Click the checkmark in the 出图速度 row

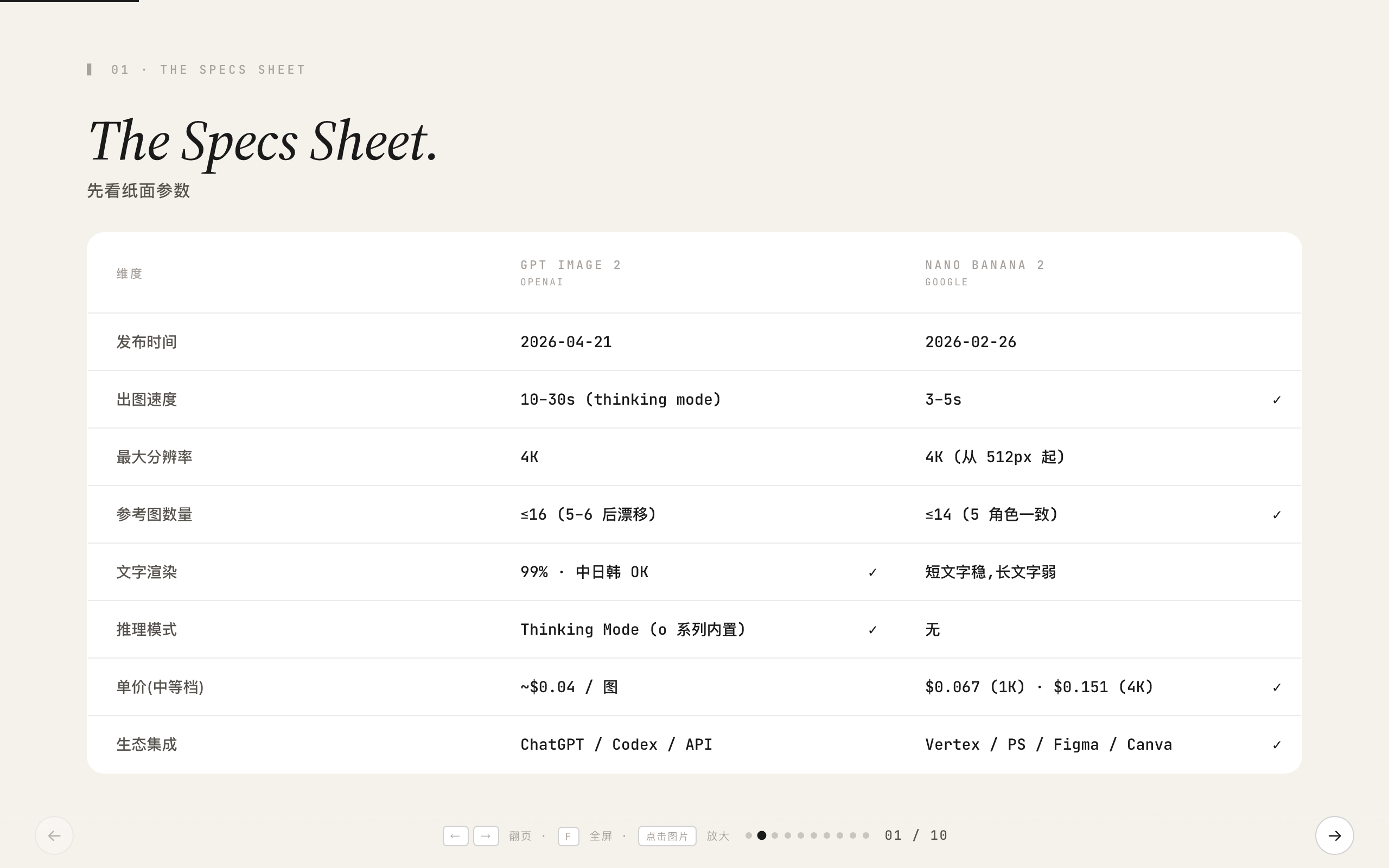click(1277, 400)
